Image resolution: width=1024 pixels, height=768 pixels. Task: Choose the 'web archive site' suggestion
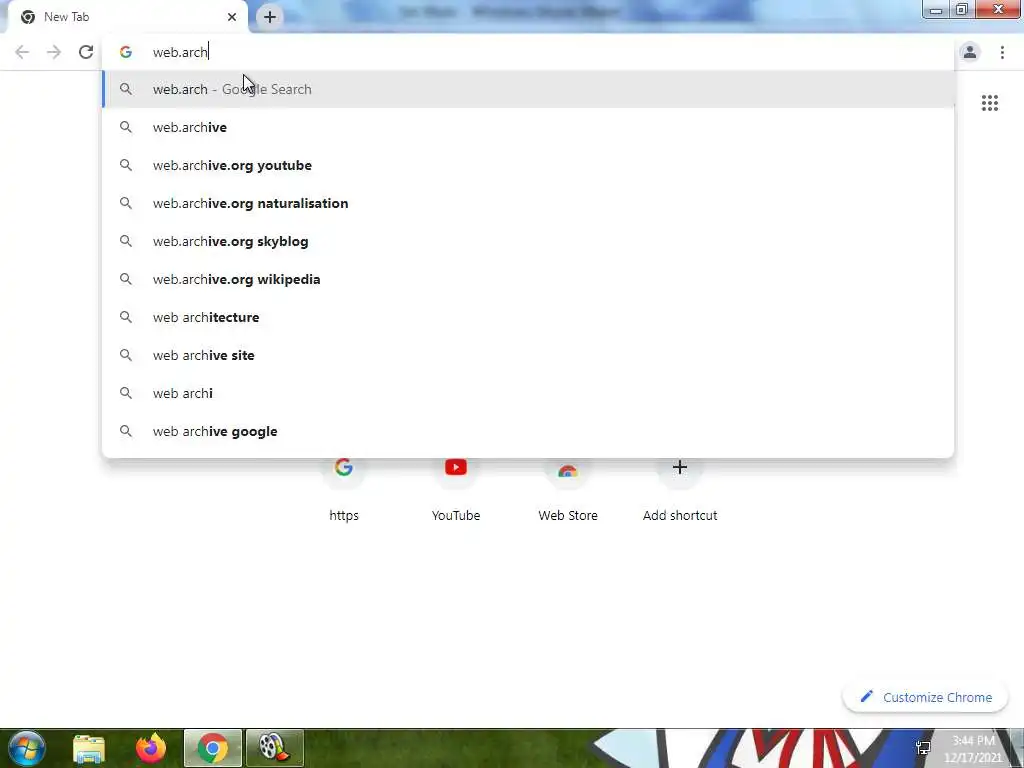tap(528, 355)
